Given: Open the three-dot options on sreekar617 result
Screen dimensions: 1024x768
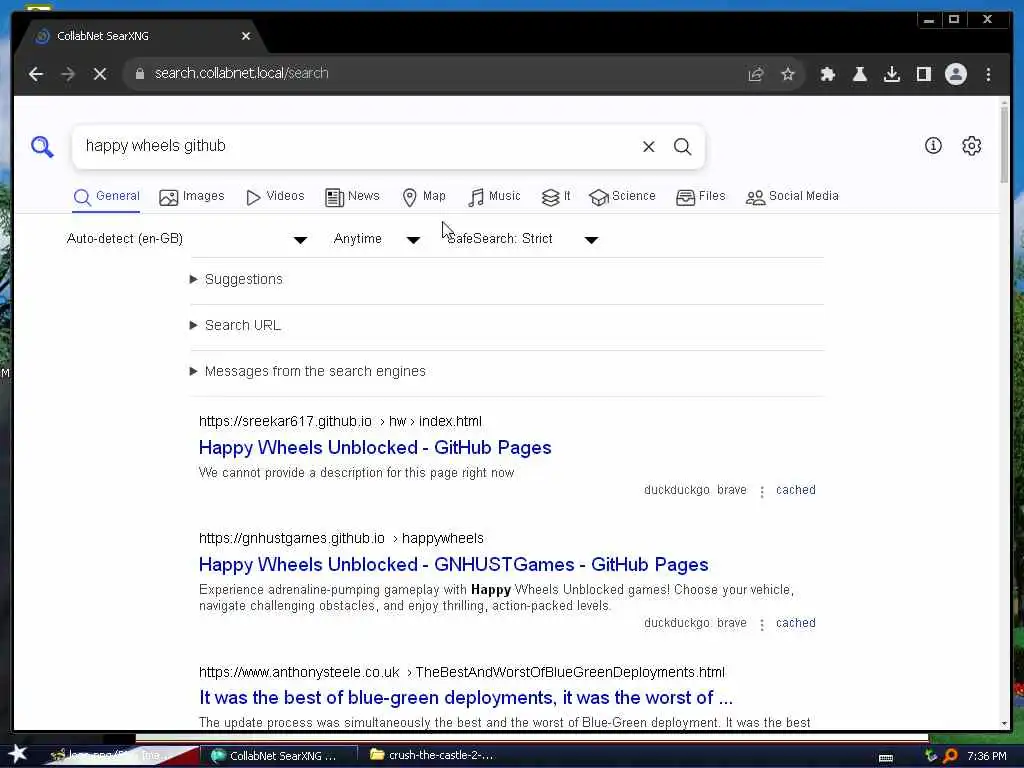Looking at the screenshot, I should [x=761, y=492].
